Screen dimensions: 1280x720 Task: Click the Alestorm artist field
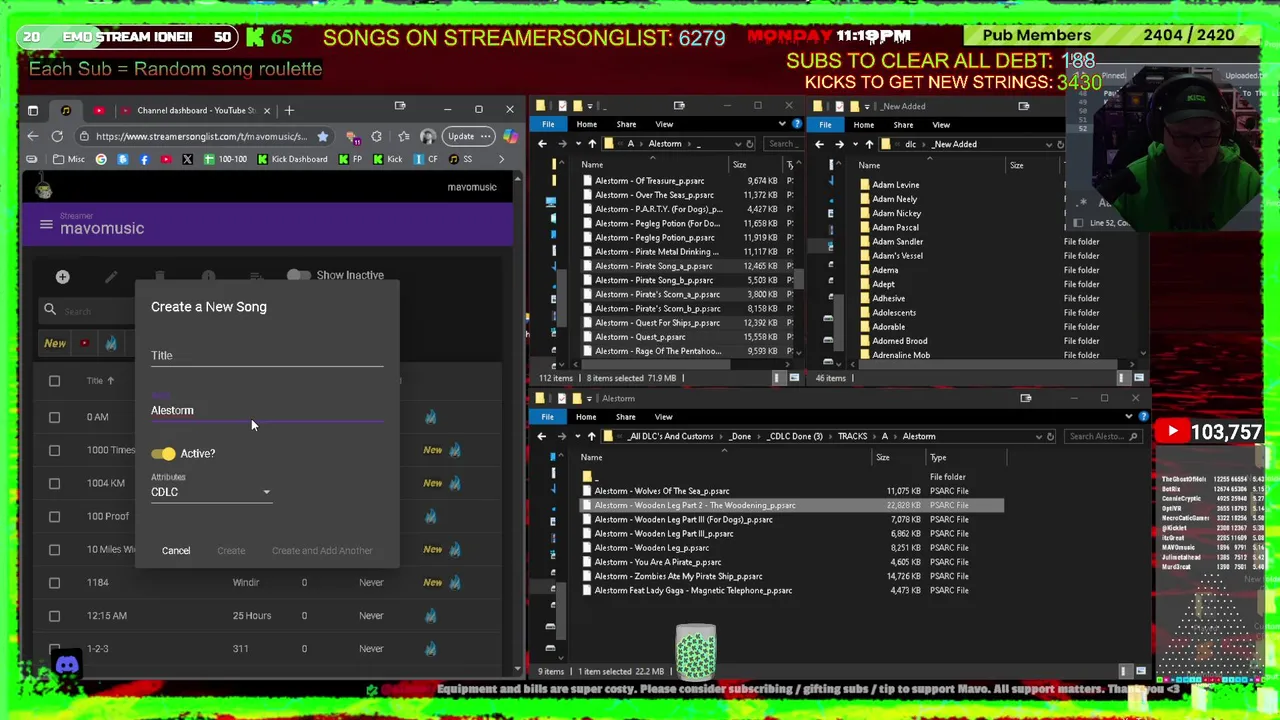point(267,410)
